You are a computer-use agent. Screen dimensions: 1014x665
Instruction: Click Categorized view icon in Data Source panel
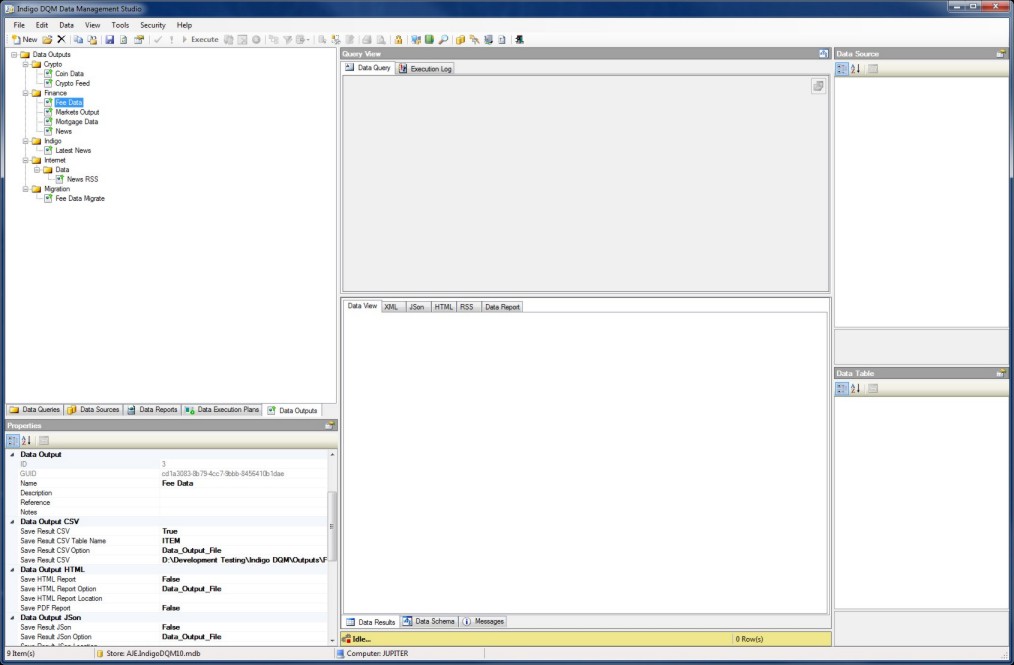coord(841,69)
